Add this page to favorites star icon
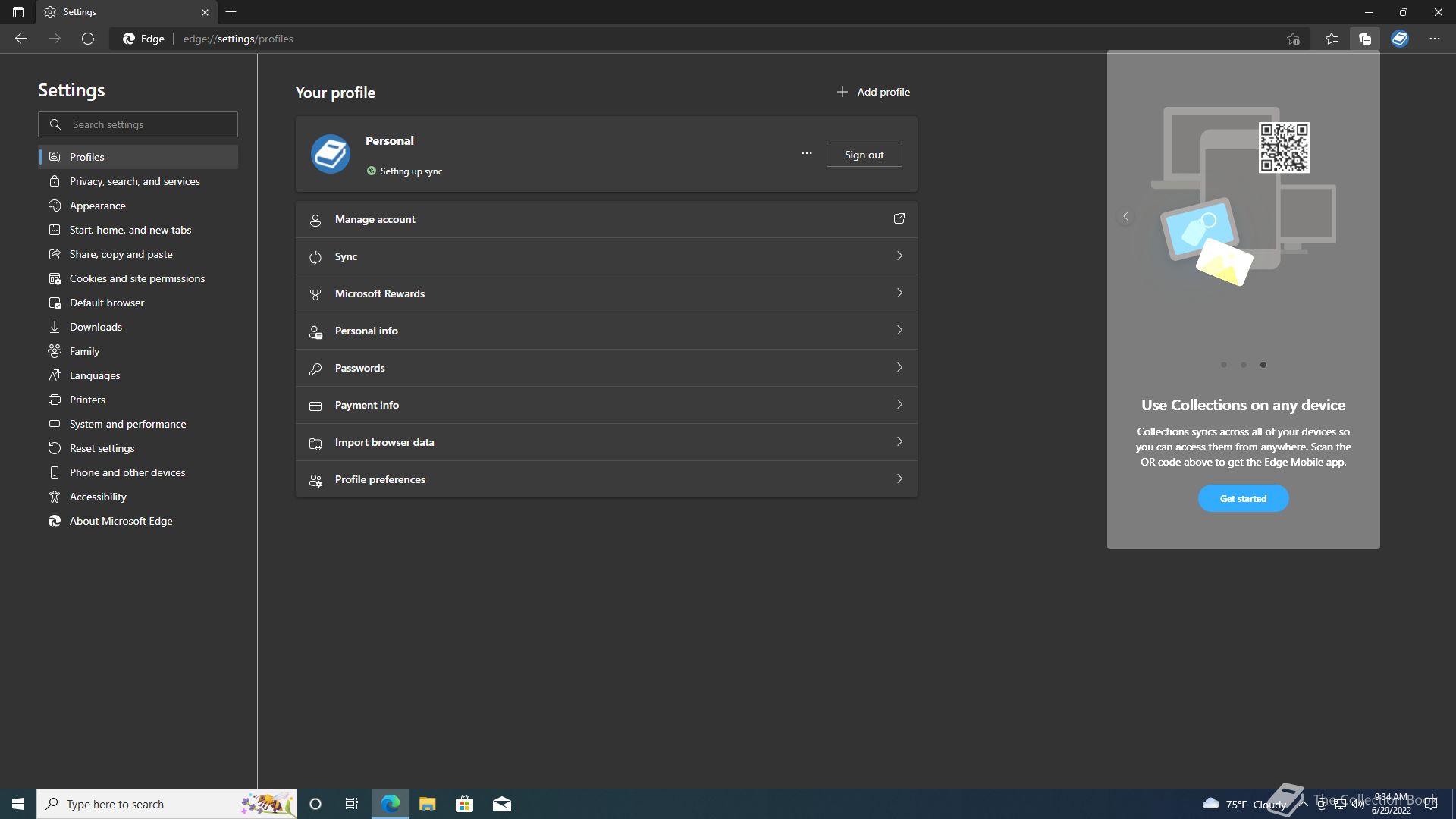 [x=1294, y=39]
